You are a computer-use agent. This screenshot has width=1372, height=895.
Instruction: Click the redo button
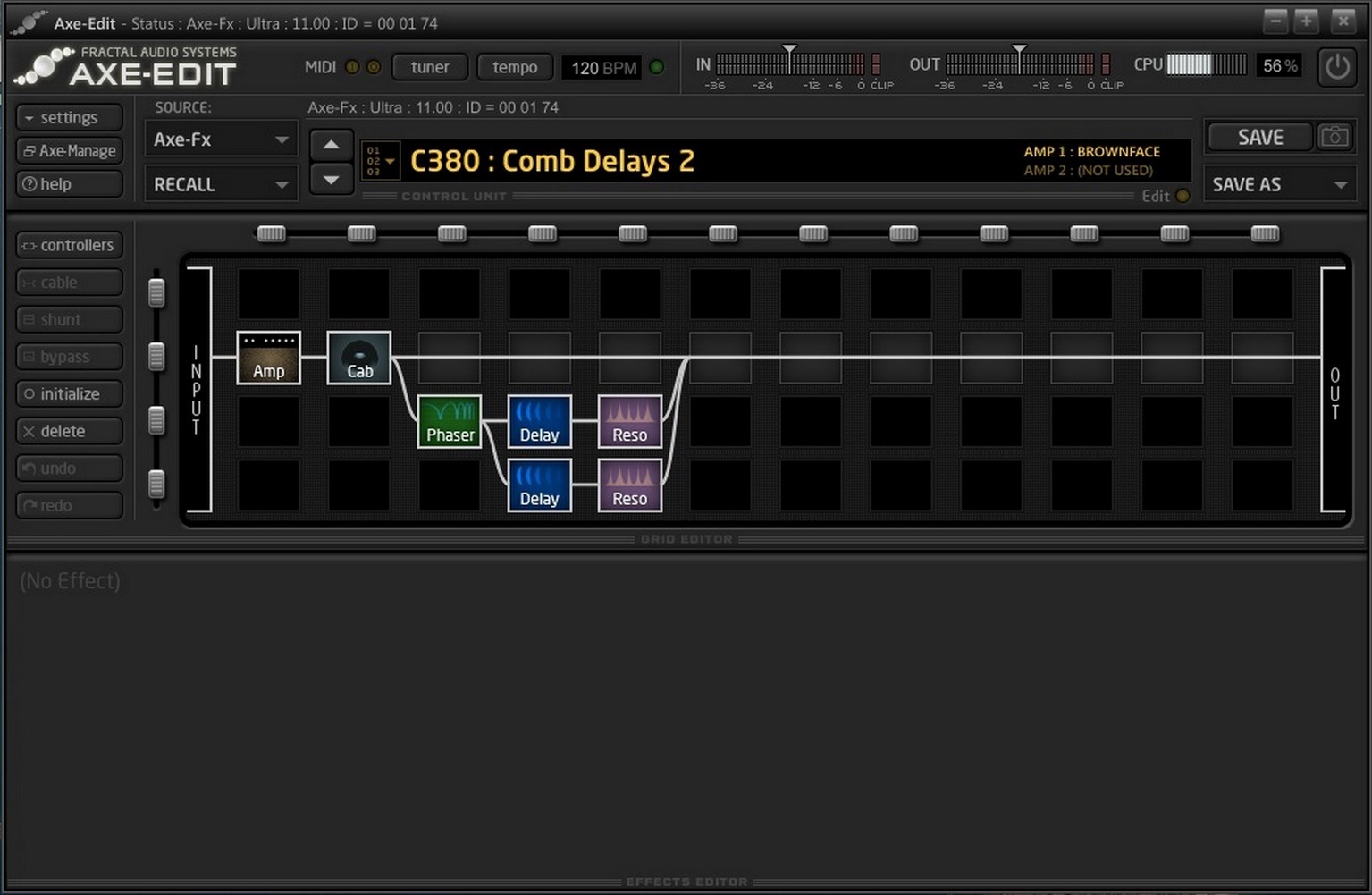(69, 505)
